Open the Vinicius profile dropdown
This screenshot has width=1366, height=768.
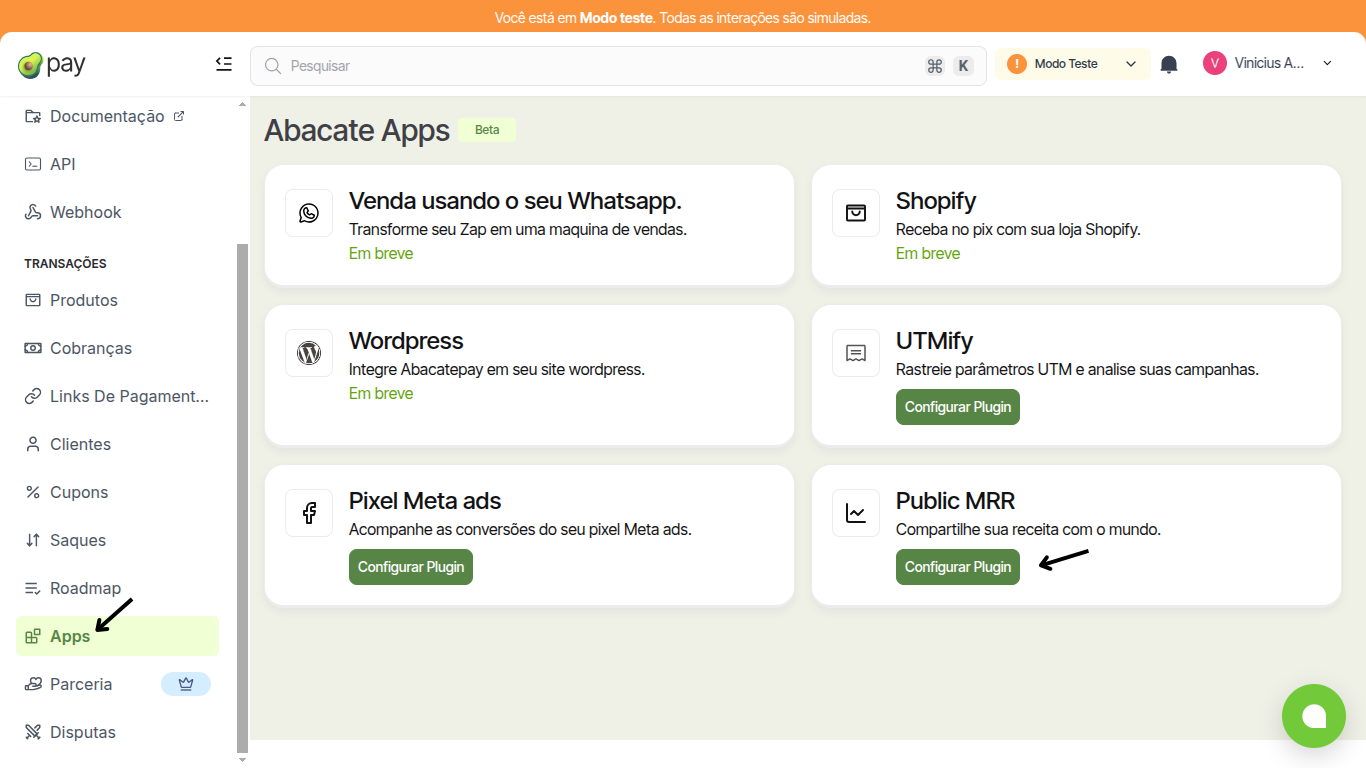point(1268,62)
